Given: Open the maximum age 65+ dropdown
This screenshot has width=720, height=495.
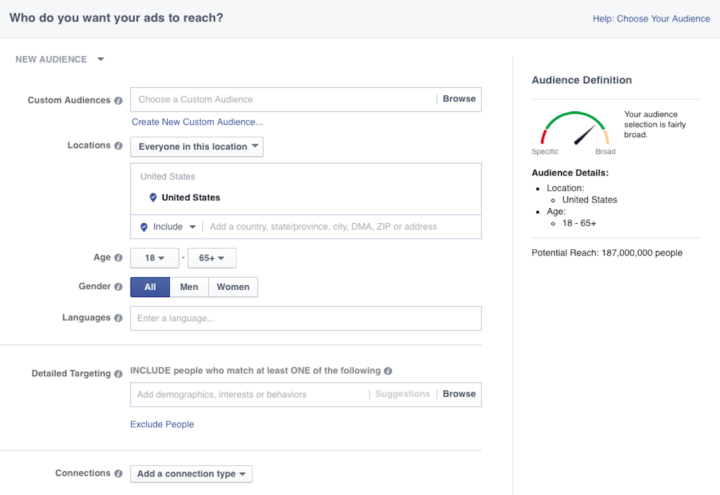Looking at the screenshot, I should point(211,258).
